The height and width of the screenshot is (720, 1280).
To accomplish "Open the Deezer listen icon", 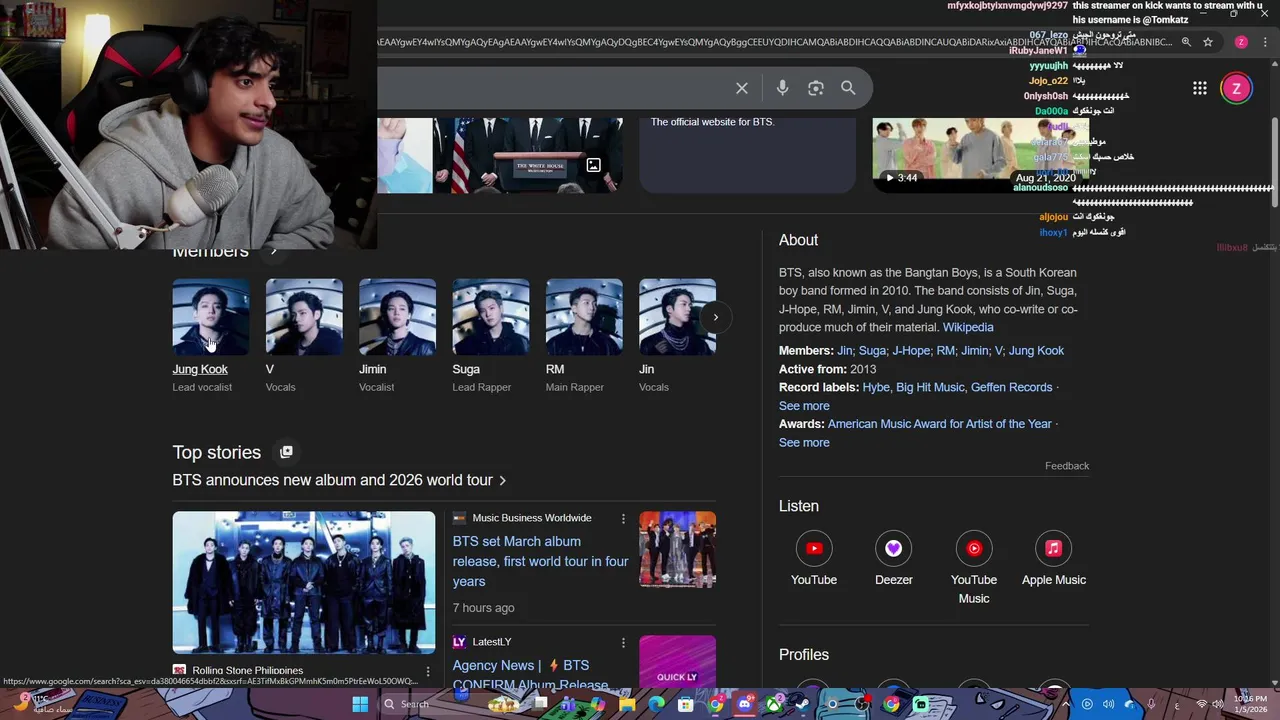I will tap(893, 548).
